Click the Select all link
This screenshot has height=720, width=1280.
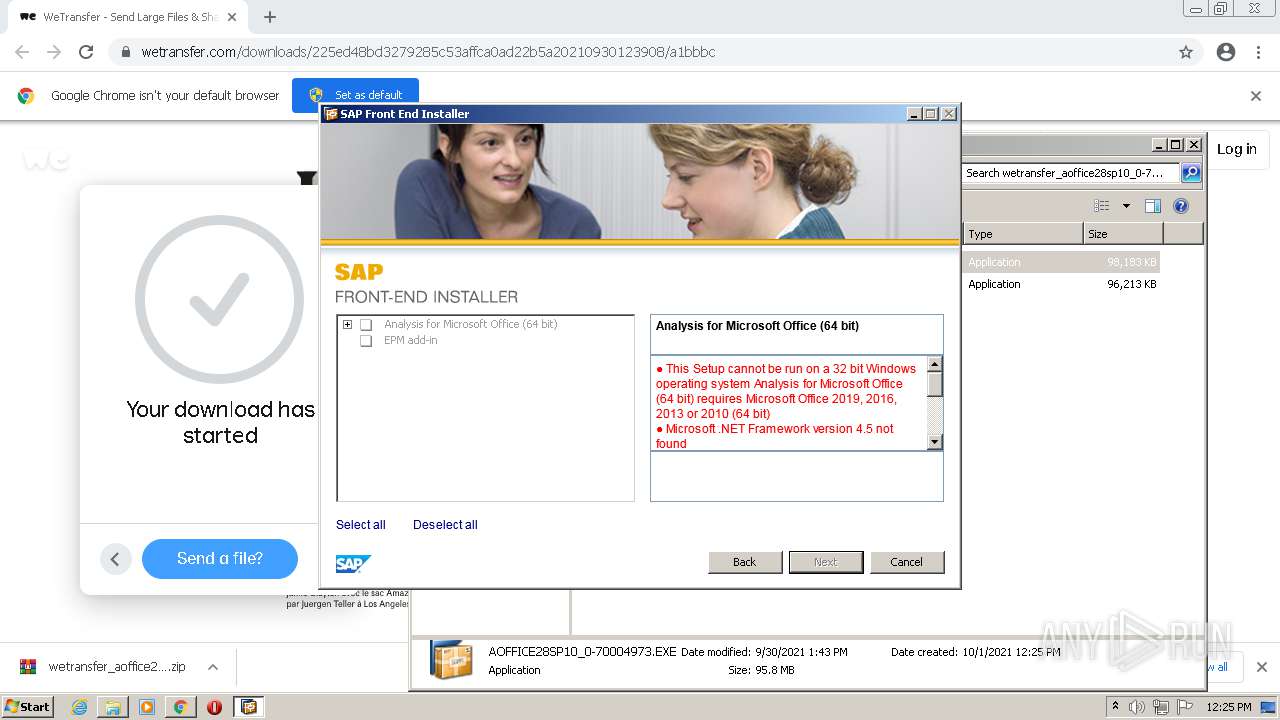pos(360,525)
